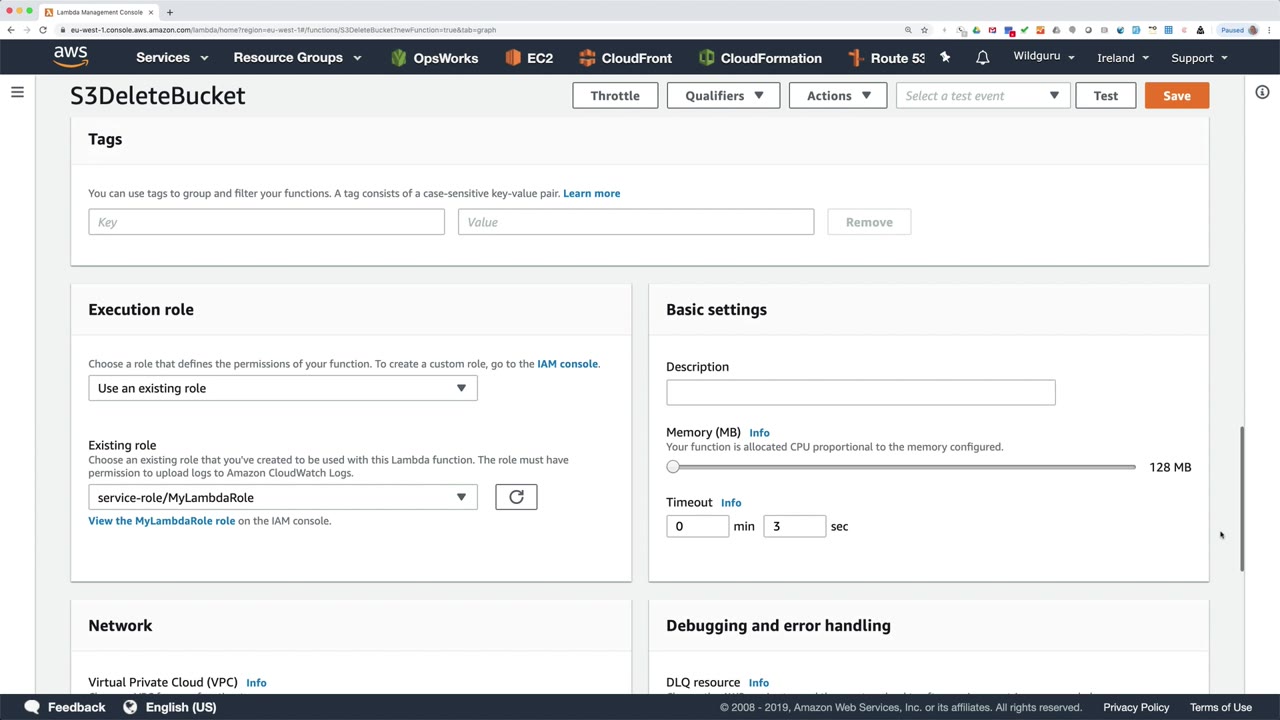This screenshot has height=720, width=1280.
Task: Click the green checkmark extension icon
Action: [x=1024, y=30]
